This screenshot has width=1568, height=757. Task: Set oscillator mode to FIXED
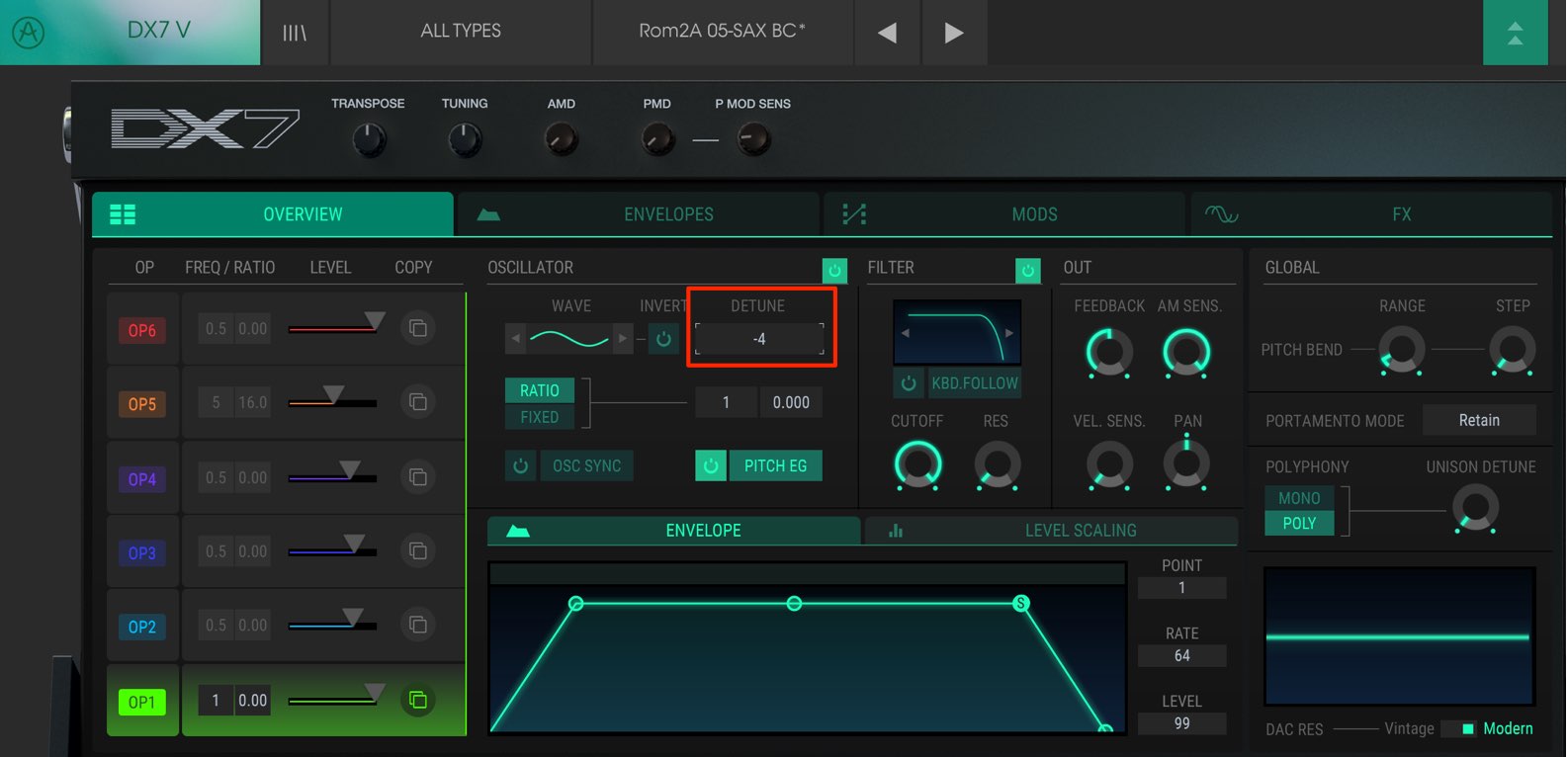coord(541,417)
